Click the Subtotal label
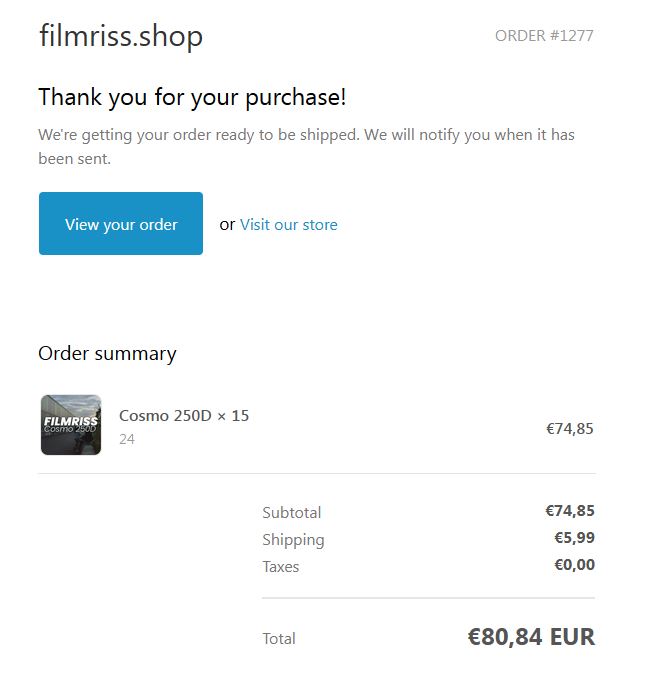664x691 pixels. (291, 512)
